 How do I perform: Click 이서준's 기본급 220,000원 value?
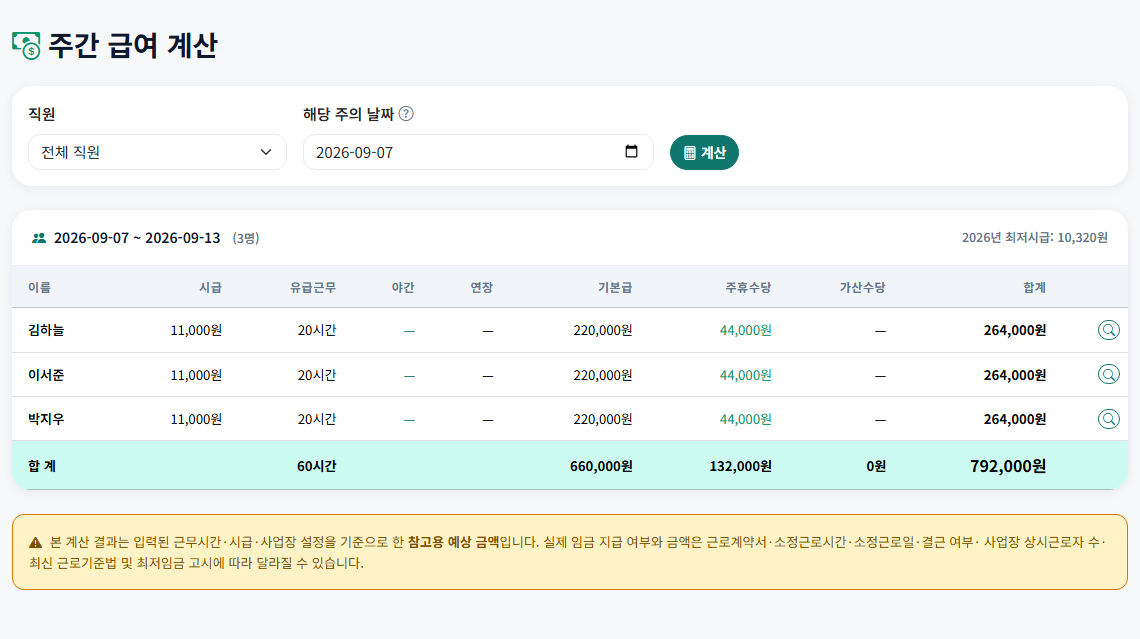[x=602, y=375]
